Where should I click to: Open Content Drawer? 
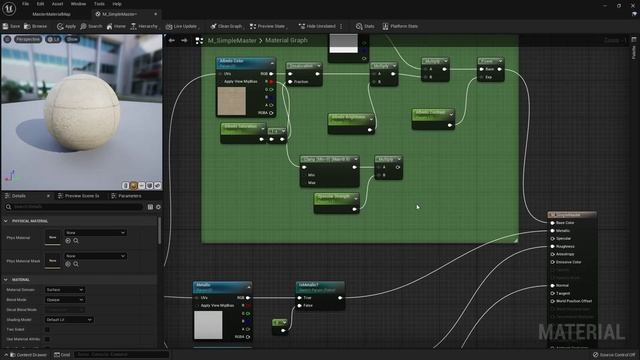click(x=28, y=355)
